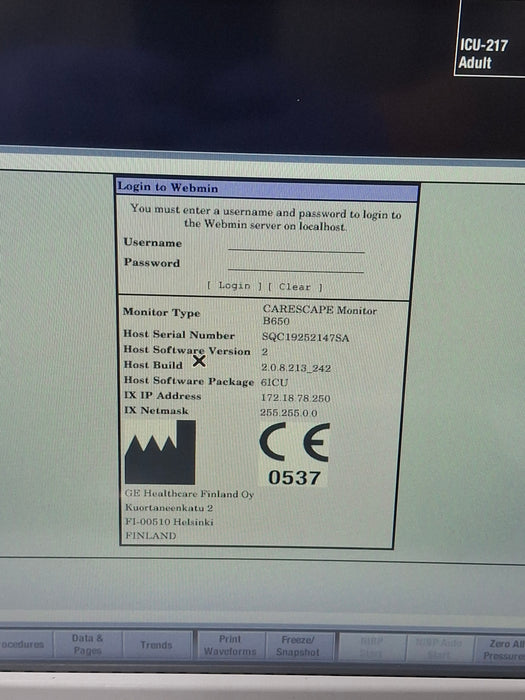Viewport: 525px width, 700px height.
Task: Click netmask value 255.255.0.0
Action: pos(289,413)
